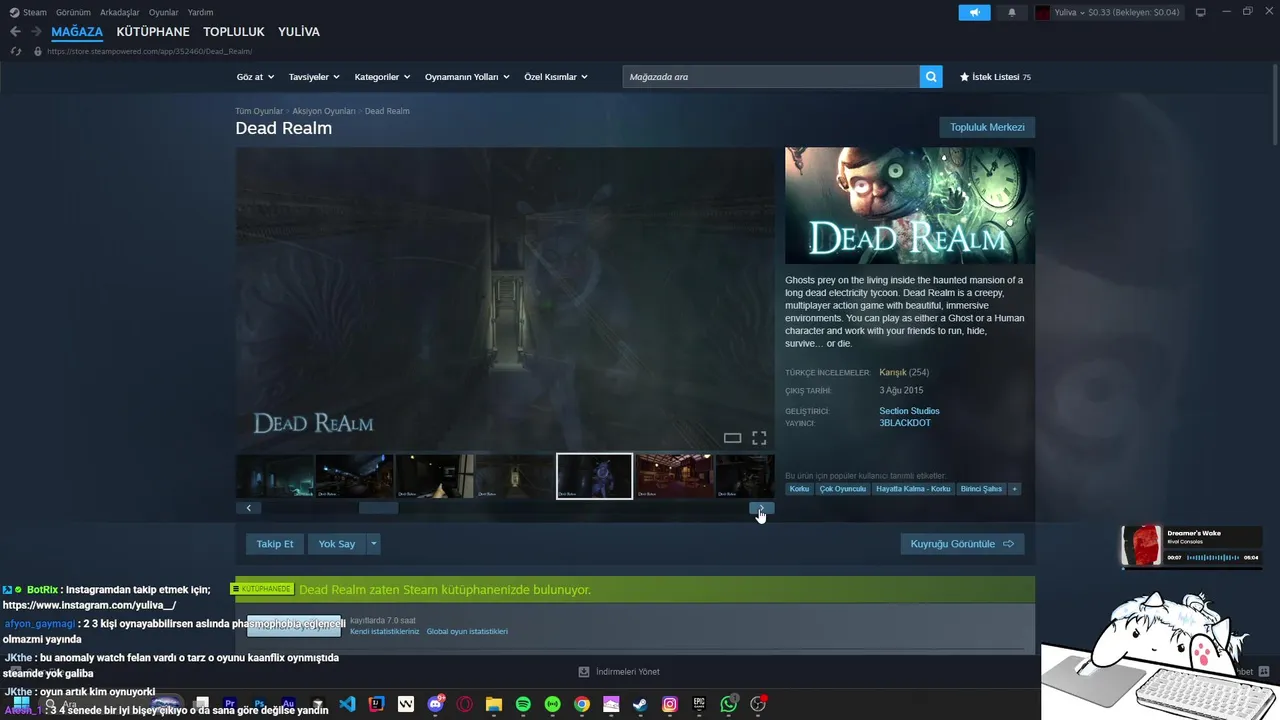Open Instagram from the taskbar
Viewport: 1280px width, 720px height.
669,704
